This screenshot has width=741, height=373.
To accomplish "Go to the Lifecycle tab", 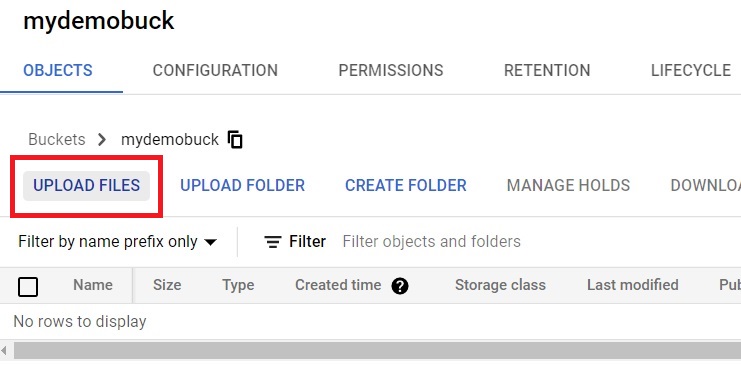I will (x=691, y=70).
